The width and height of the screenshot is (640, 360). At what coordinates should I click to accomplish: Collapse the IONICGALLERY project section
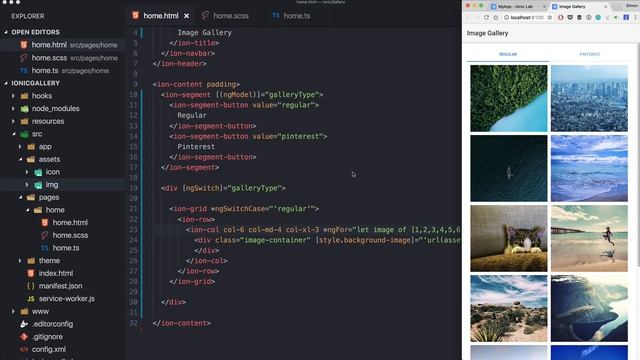click(6, 83)
